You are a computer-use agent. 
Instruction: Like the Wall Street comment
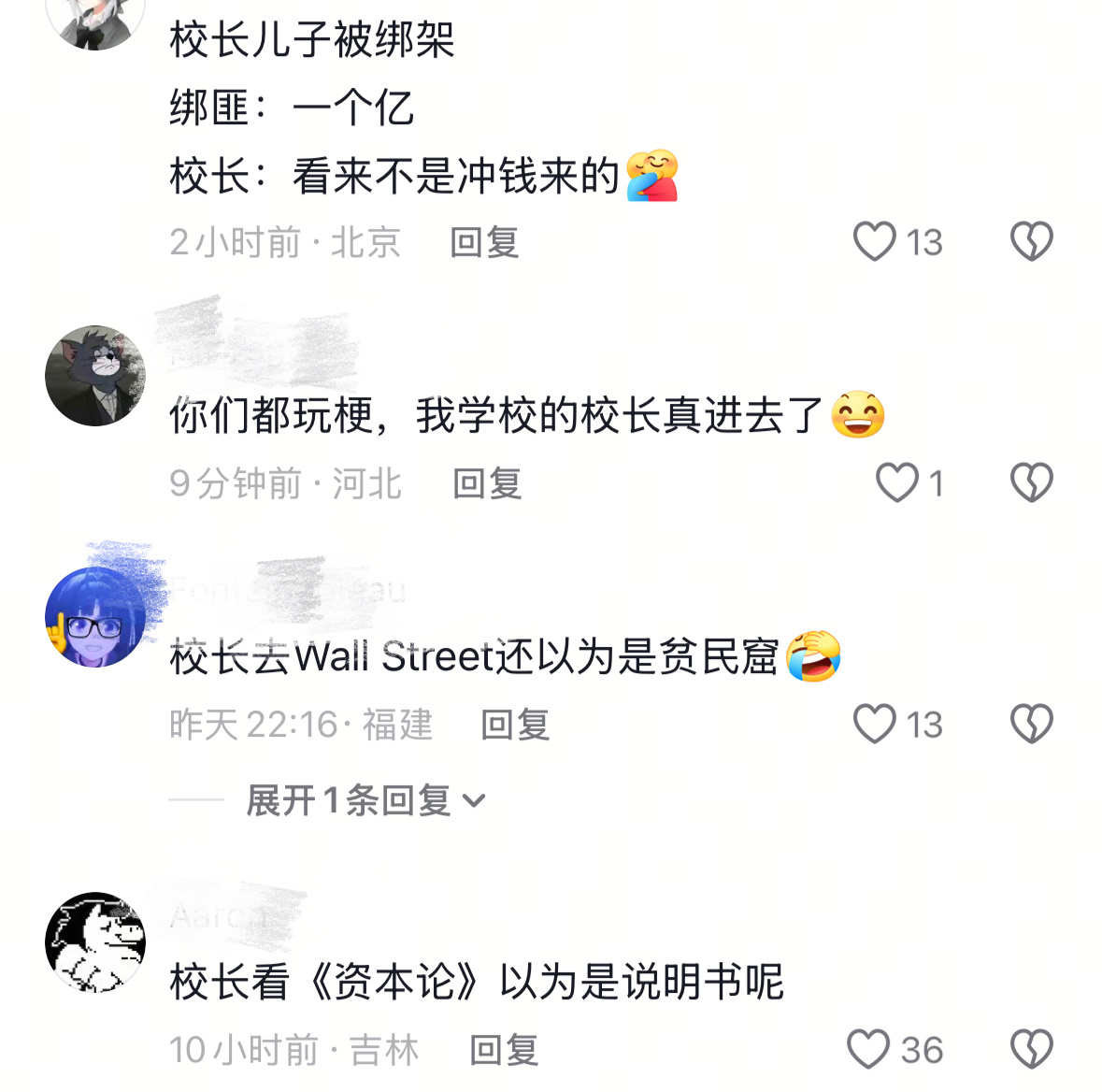874,724
